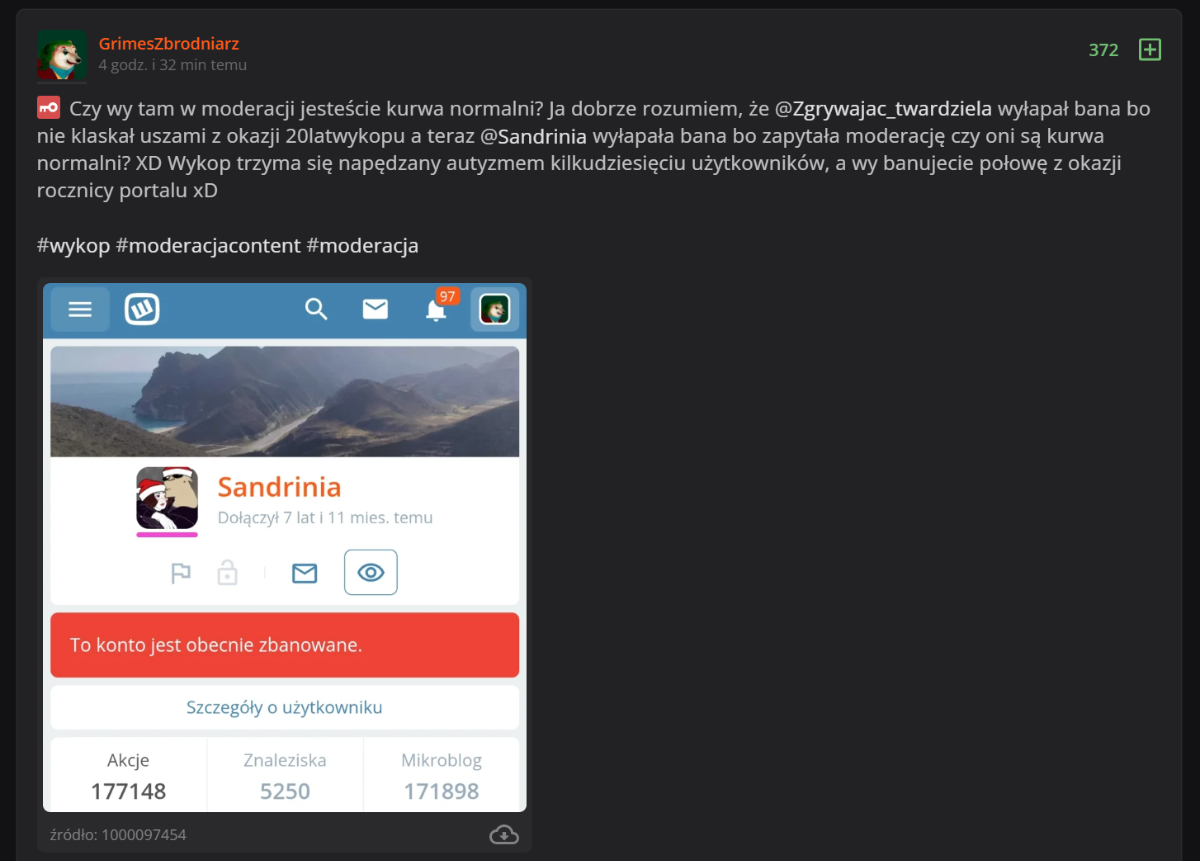Open messages envelope in top bar
The width and height of the screenshot is (1200, 861).
(x=375, y=309)
